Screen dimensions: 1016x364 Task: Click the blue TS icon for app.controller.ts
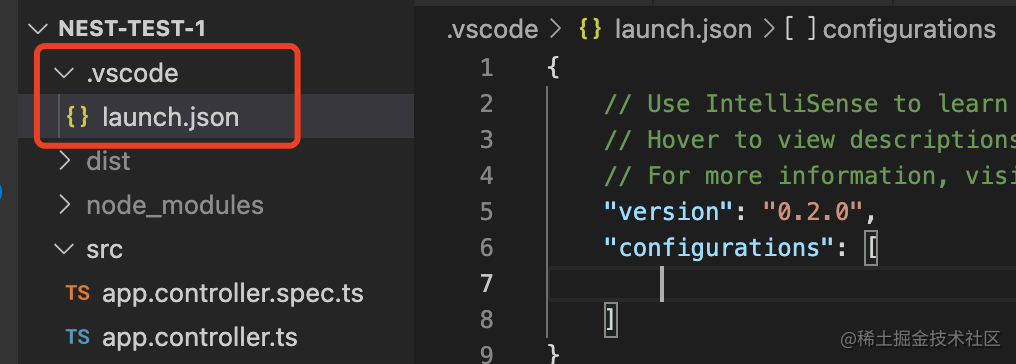[77, 337]
